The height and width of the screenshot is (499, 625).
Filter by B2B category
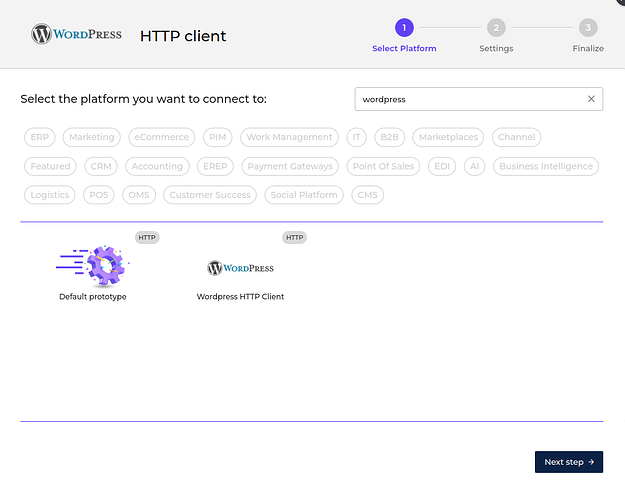pyautogui.click(x=389, y=137)
